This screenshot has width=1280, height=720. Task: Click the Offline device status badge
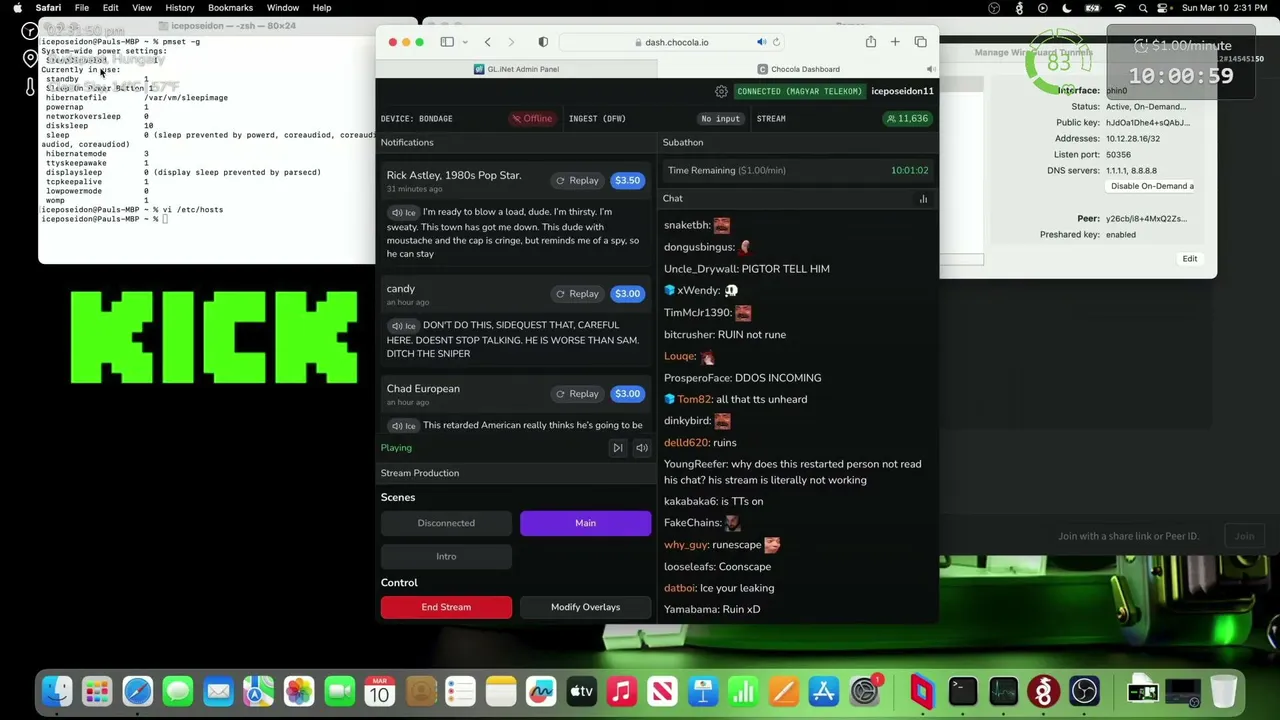click(x=531, y=119)
